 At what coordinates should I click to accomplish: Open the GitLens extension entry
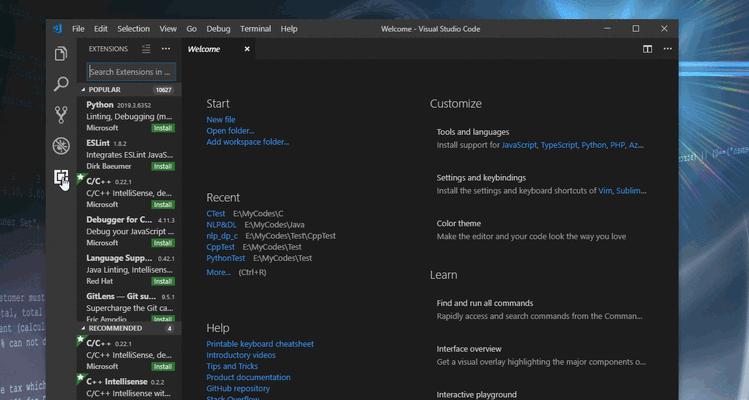129,306
